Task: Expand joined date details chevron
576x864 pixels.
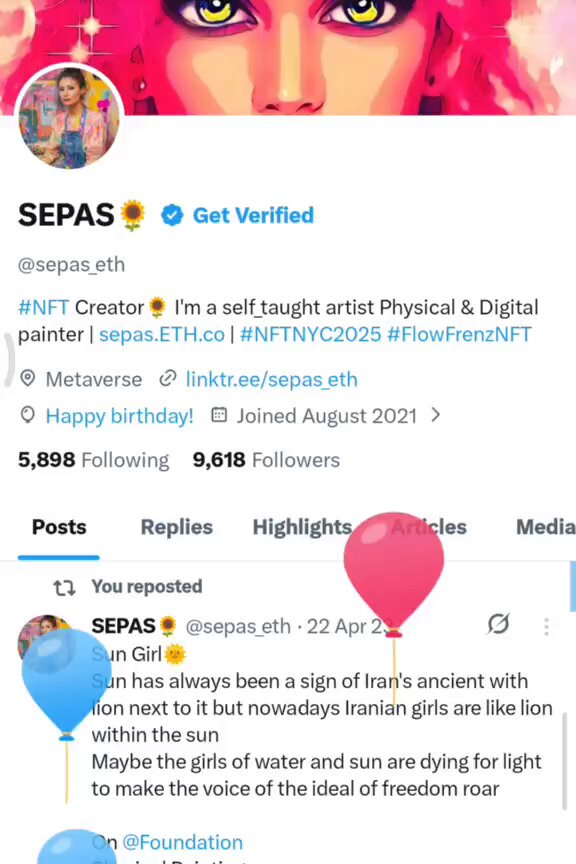Action: 435,415
